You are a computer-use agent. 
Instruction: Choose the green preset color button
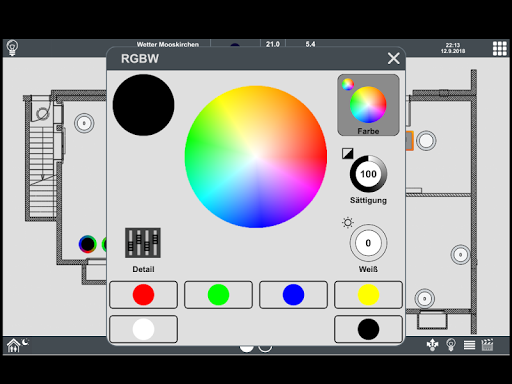pos(218,295)
